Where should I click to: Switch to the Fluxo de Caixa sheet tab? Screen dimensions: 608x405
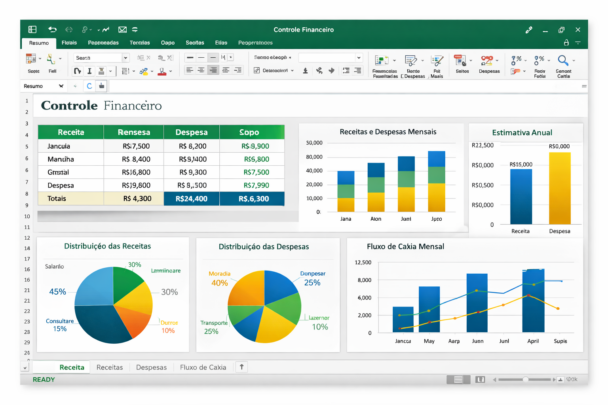pyautogui.click(x=202, y=367)
